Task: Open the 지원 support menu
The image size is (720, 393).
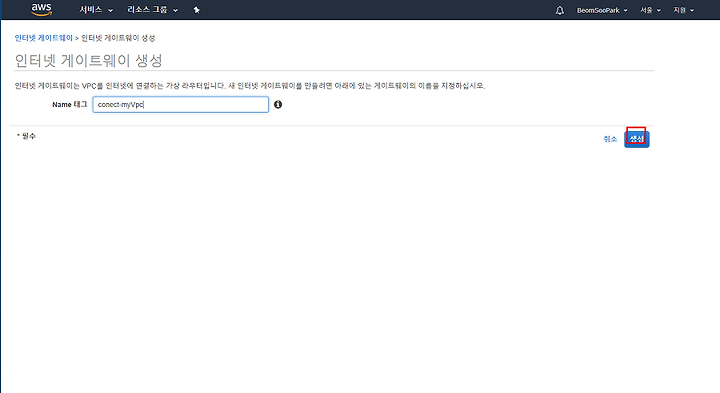Action: pos(683,10)
